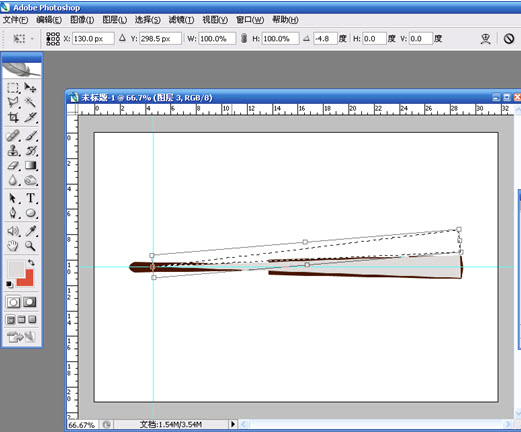The width and height of the screenshot is (521, 432).
Task: Toggle relative positioning triangle for reference point
Action: pyautogui.click(x=122, y=38)
